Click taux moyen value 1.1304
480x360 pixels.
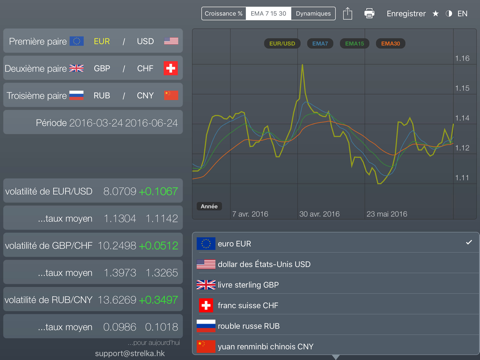pyautogui.click(x=120, y=219)
